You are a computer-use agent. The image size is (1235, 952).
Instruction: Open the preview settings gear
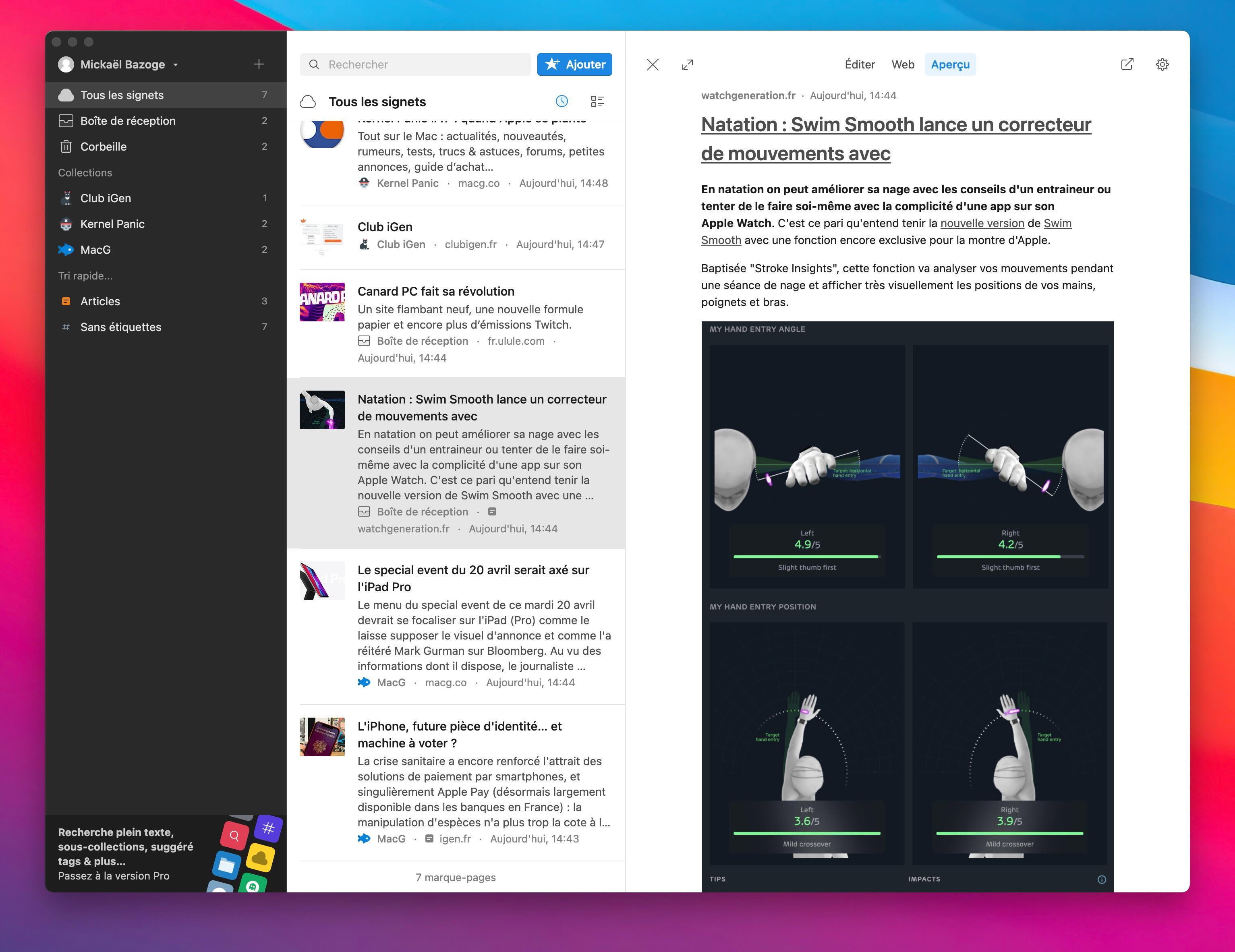pyautogui.click(x=1162, y=64)
